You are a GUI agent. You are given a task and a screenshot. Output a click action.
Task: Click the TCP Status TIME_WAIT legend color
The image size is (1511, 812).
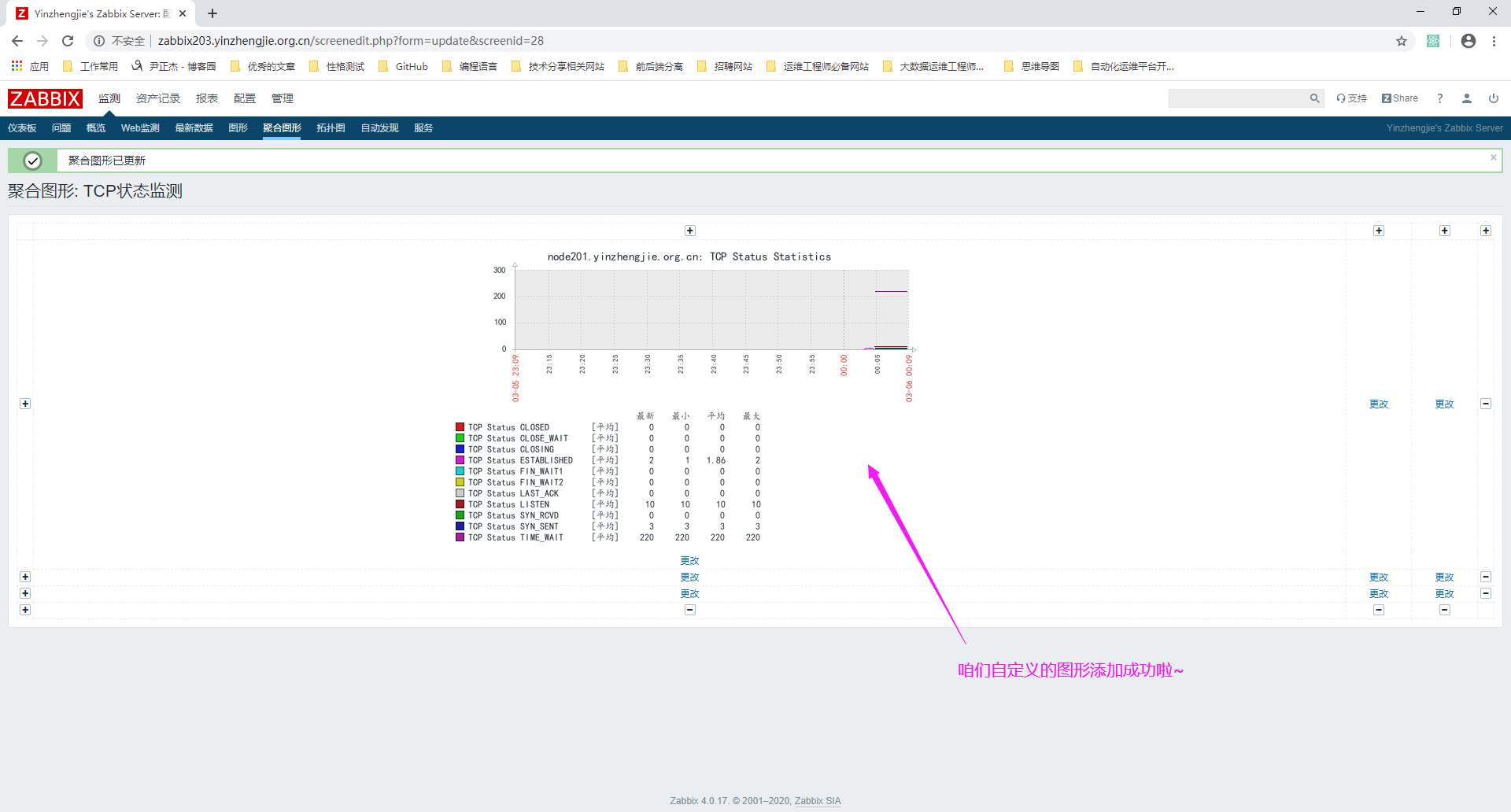point(460,537)
